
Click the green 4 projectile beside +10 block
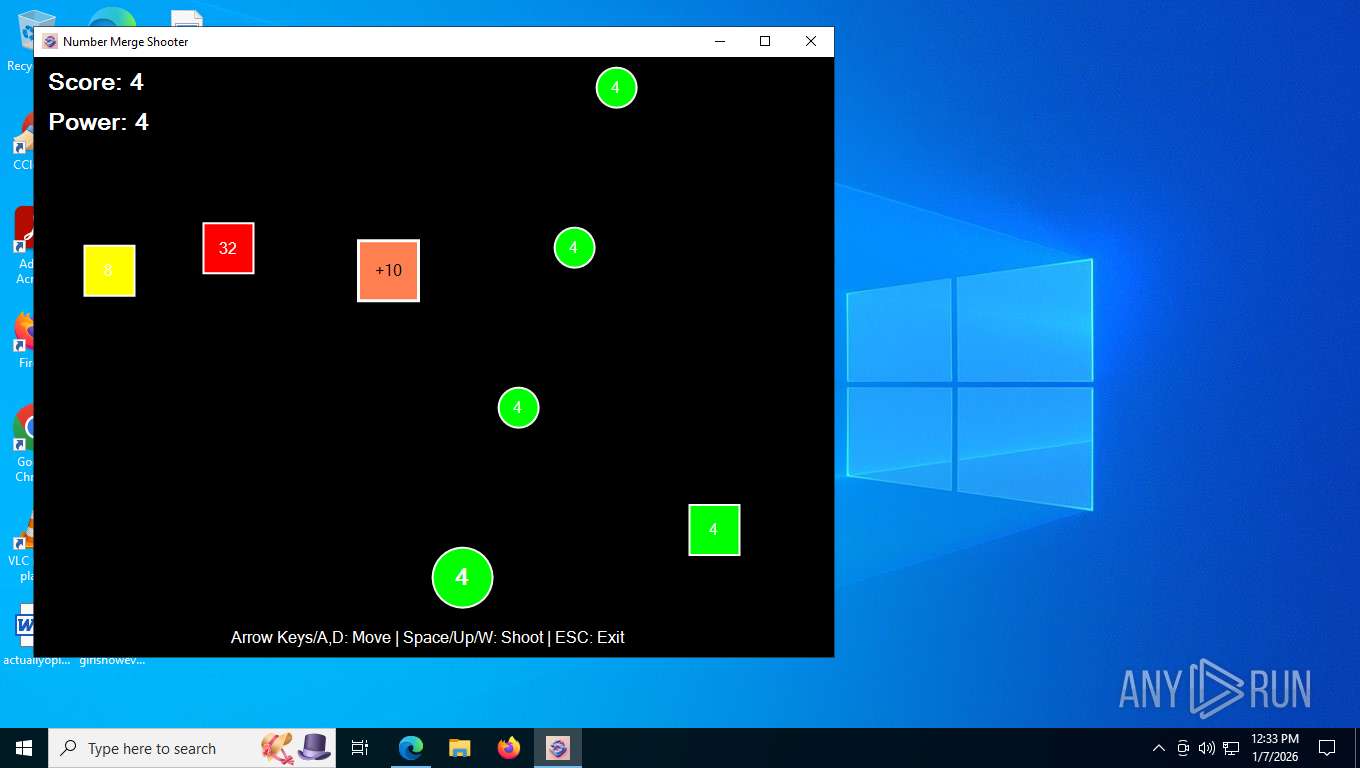pos(574,248)
